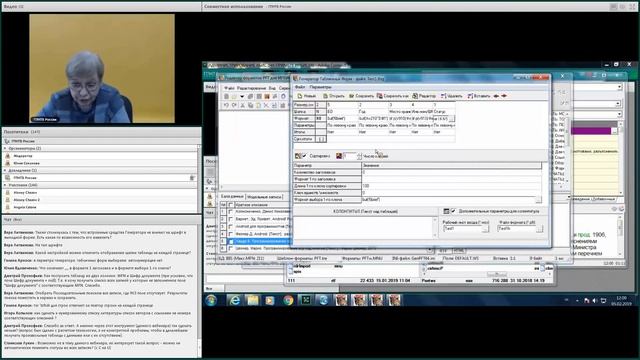
Task: Click the black left arrow toolbar icon
Action: pyautogui.click(x=496, y=96)
